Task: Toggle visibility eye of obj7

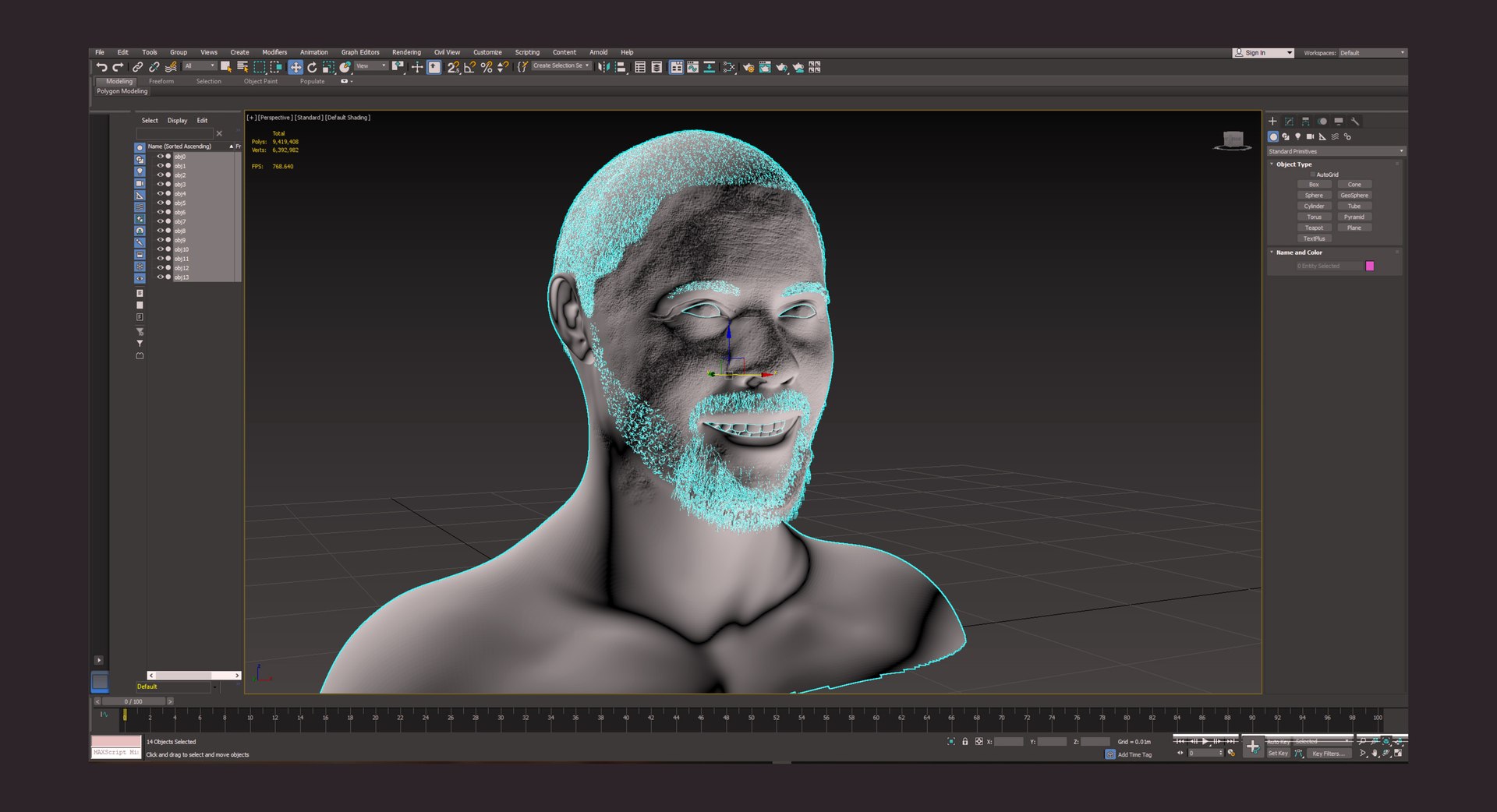Action: click(160, 221)
